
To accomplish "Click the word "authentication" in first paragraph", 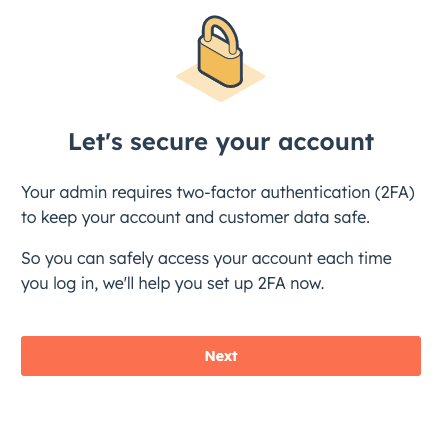I will point(315,193).
